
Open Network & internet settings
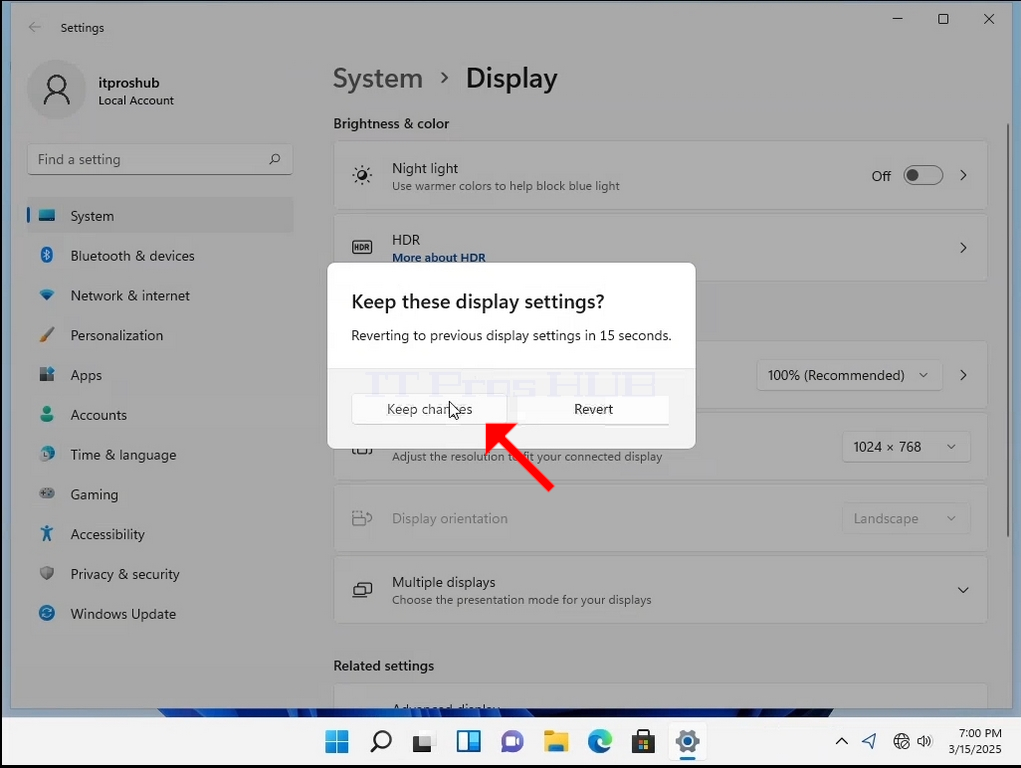click(160, 295)
